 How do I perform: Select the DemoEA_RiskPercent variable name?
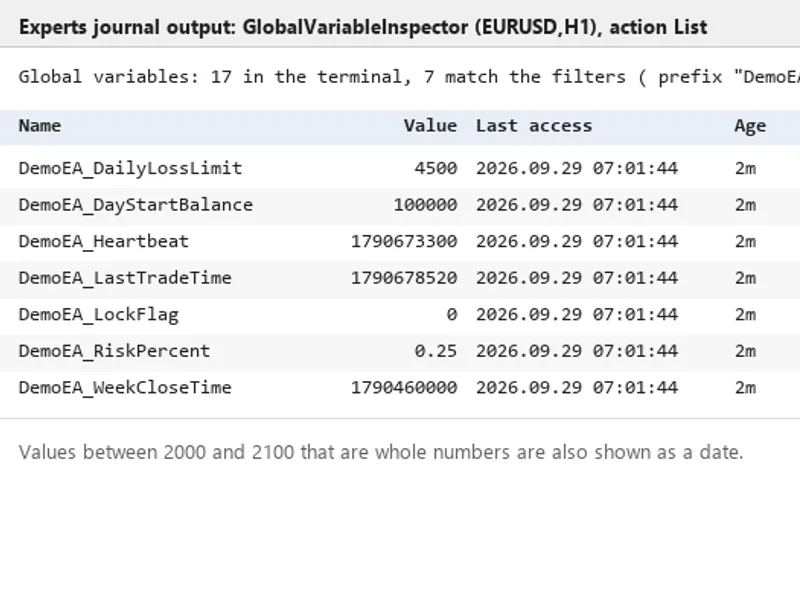pos(114,352)
